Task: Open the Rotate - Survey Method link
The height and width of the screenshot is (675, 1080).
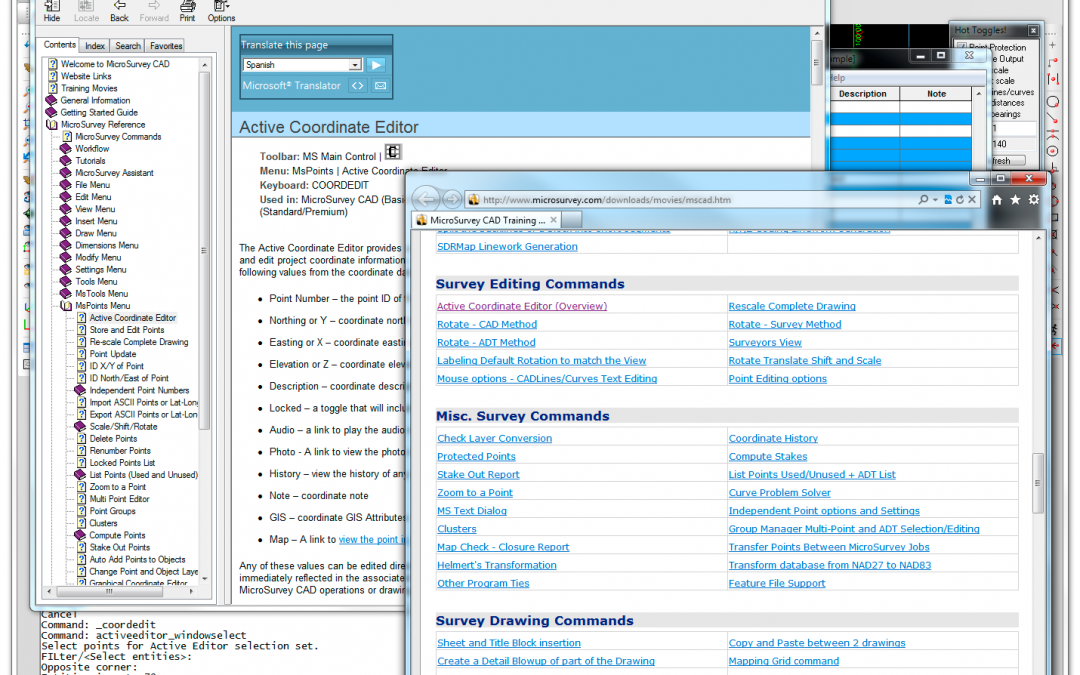Action: click(784, 325)
